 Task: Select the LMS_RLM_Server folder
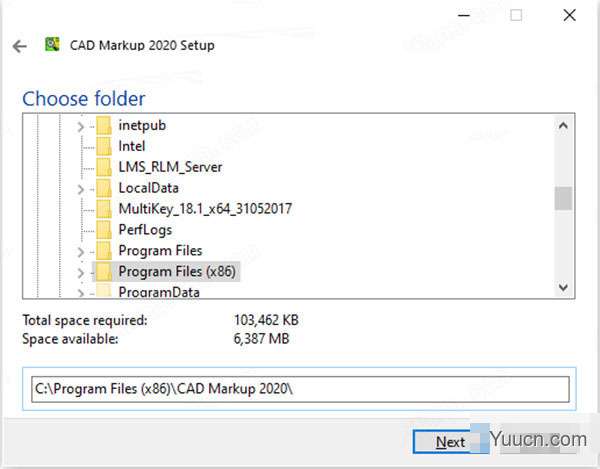(170, 167)
